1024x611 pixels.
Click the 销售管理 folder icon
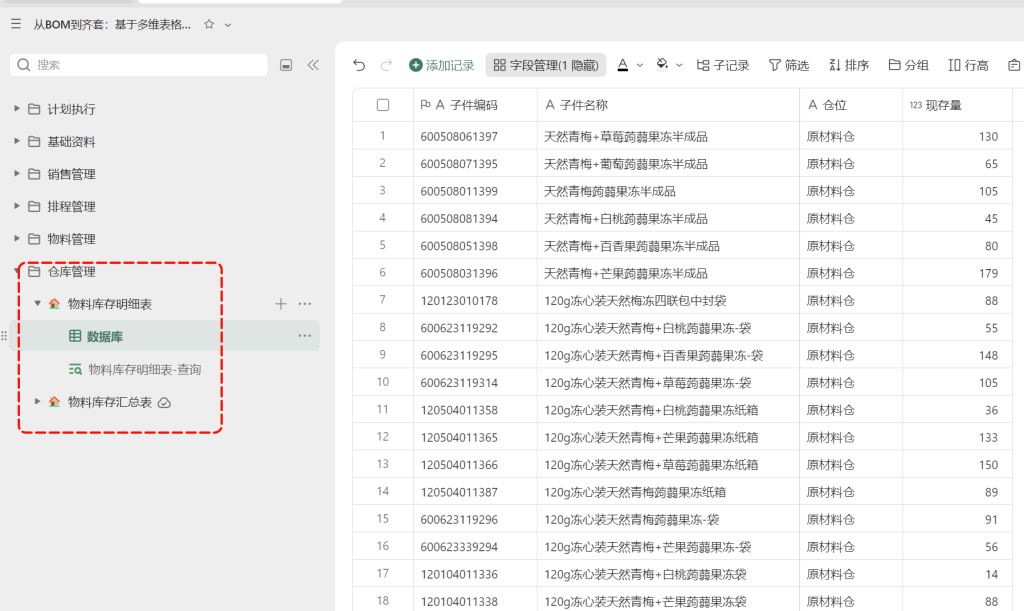tap(34, 174)
